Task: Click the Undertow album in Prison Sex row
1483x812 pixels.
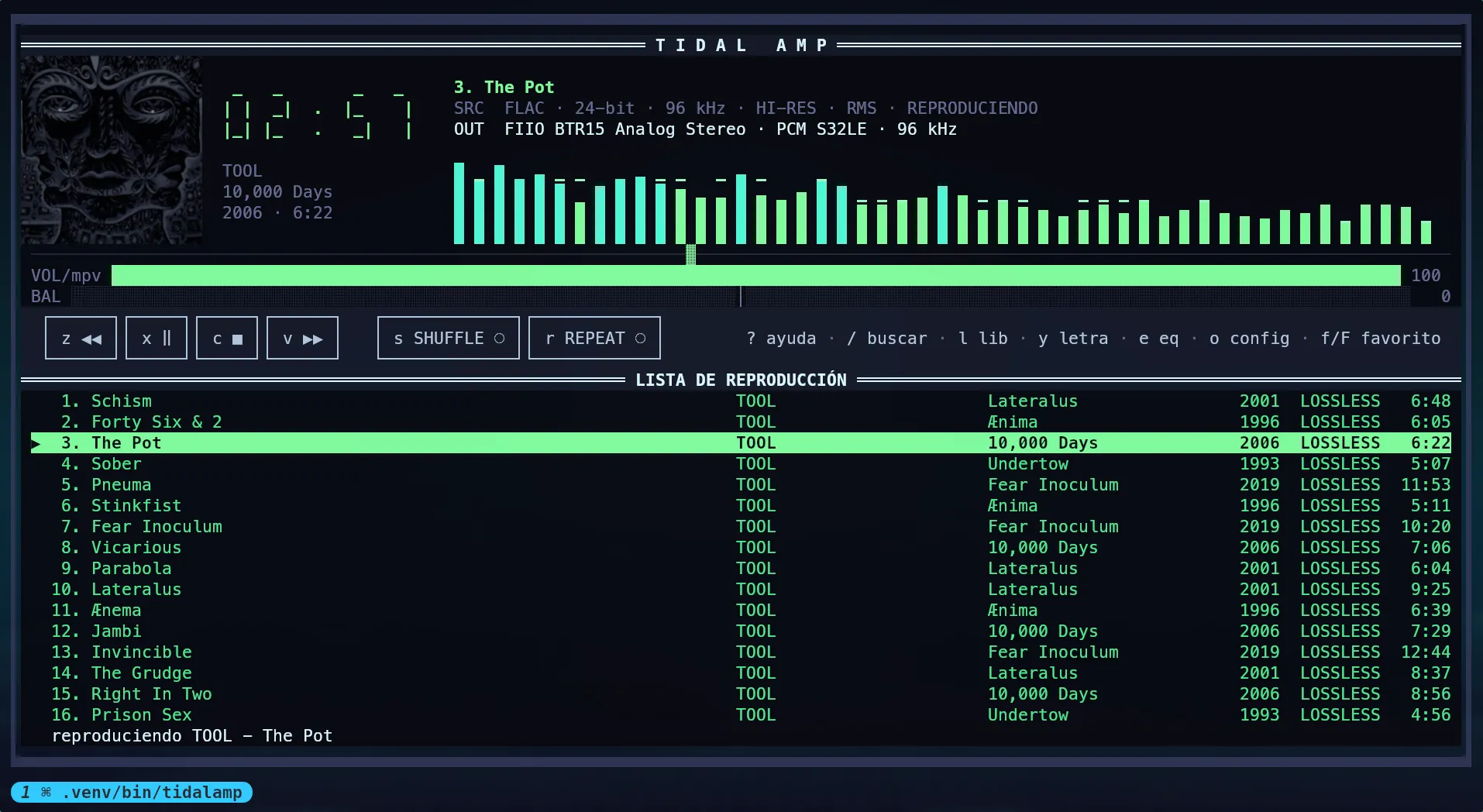Action: [x=1028, y=715]
